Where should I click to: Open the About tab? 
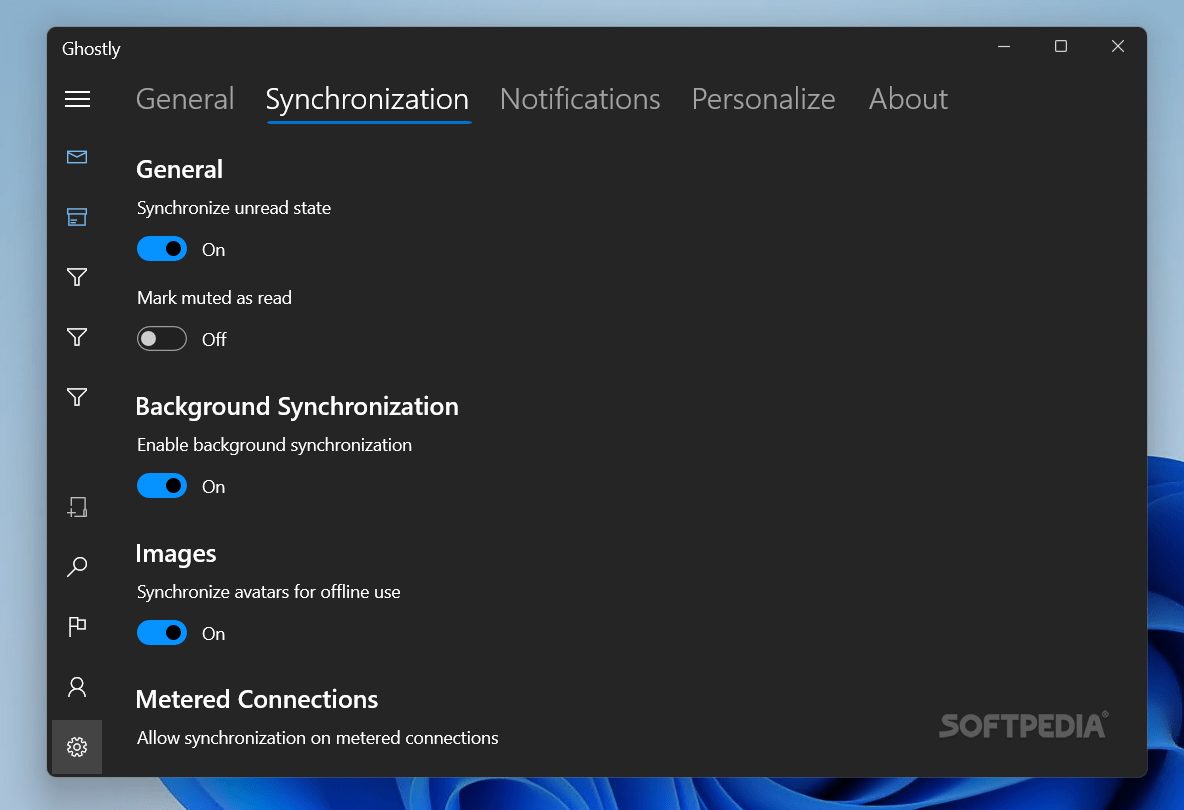(908, 99)
